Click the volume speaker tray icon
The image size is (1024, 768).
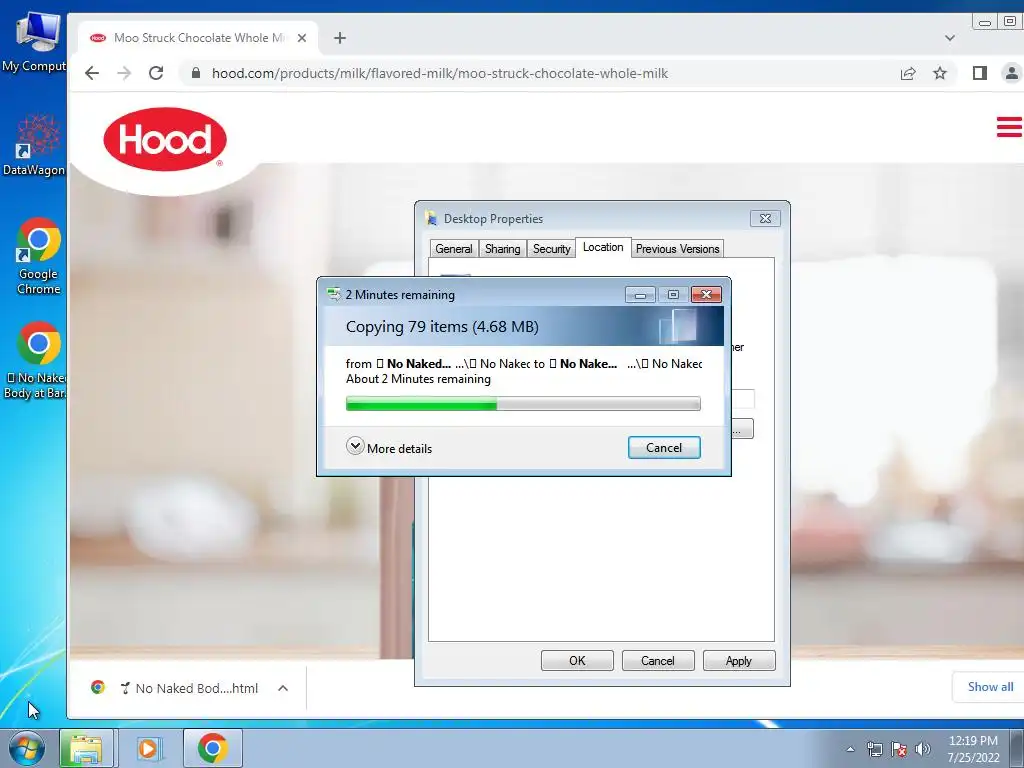click(x=923, y=749)
